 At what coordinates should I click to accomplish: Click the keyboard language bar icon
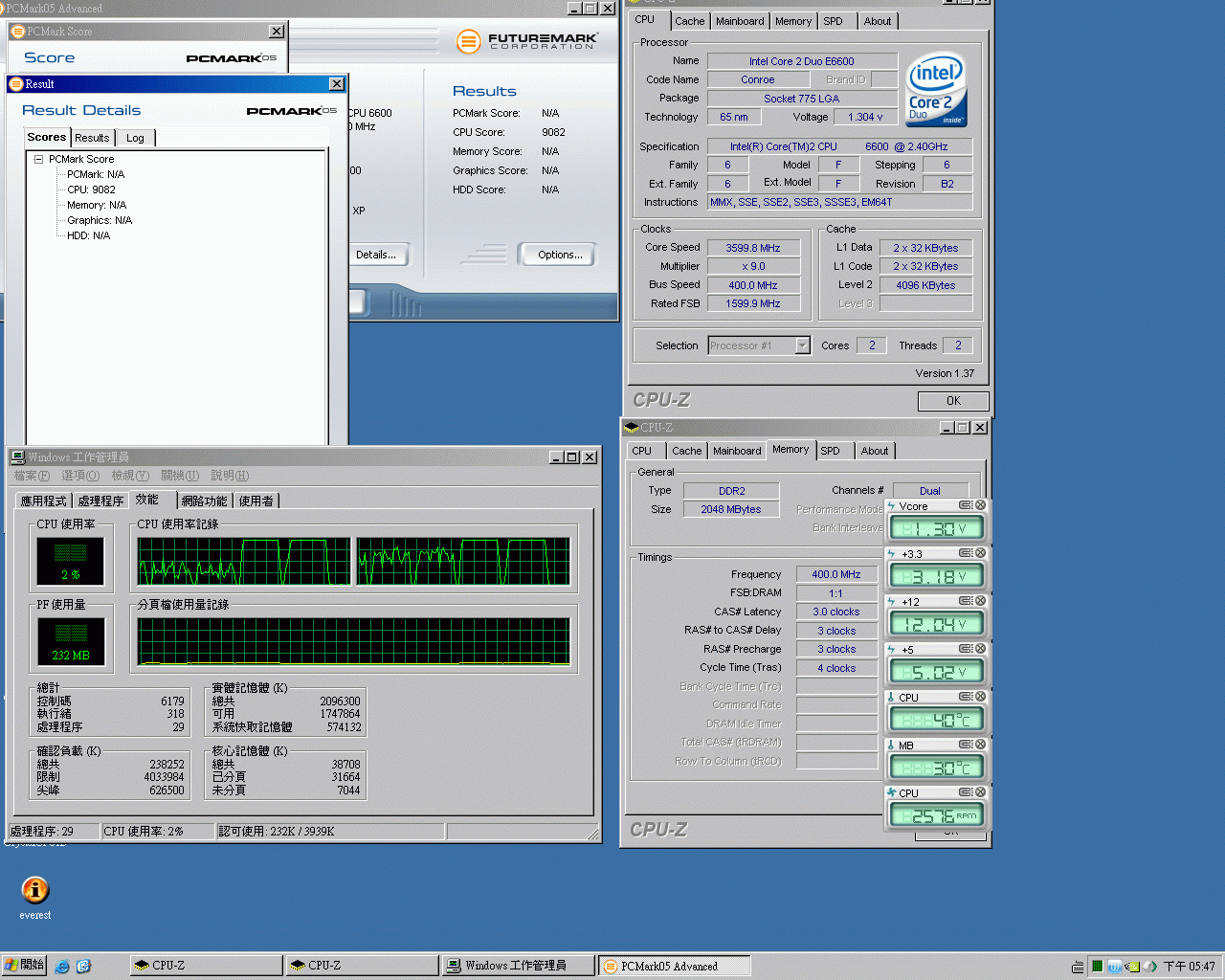click(1079, 967)
